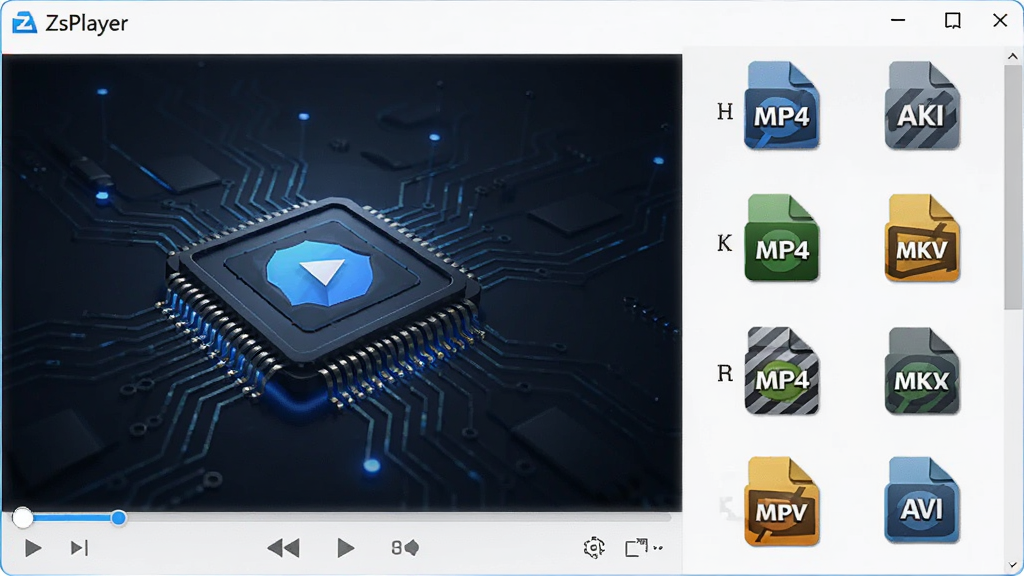Screen dimensions: 1024x576
Task: Click the blue seek bar handle
Action: pos(118,518)
